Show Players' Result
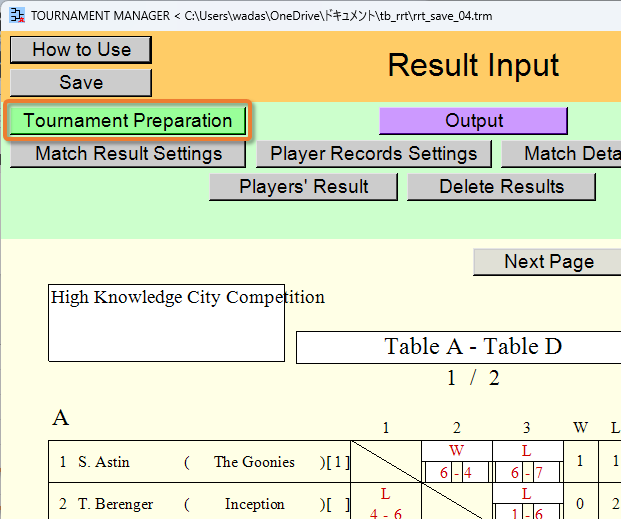The image size is (621, 519). pos(303,187)
